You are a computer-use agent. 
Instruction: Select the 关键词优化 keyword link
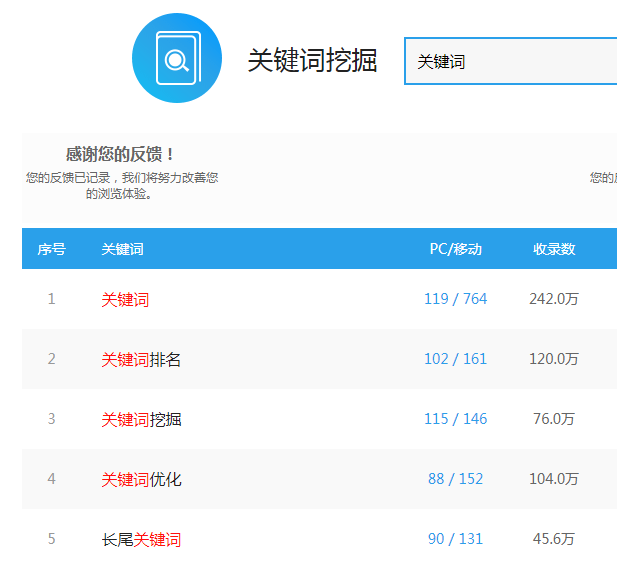click(141, 479)
